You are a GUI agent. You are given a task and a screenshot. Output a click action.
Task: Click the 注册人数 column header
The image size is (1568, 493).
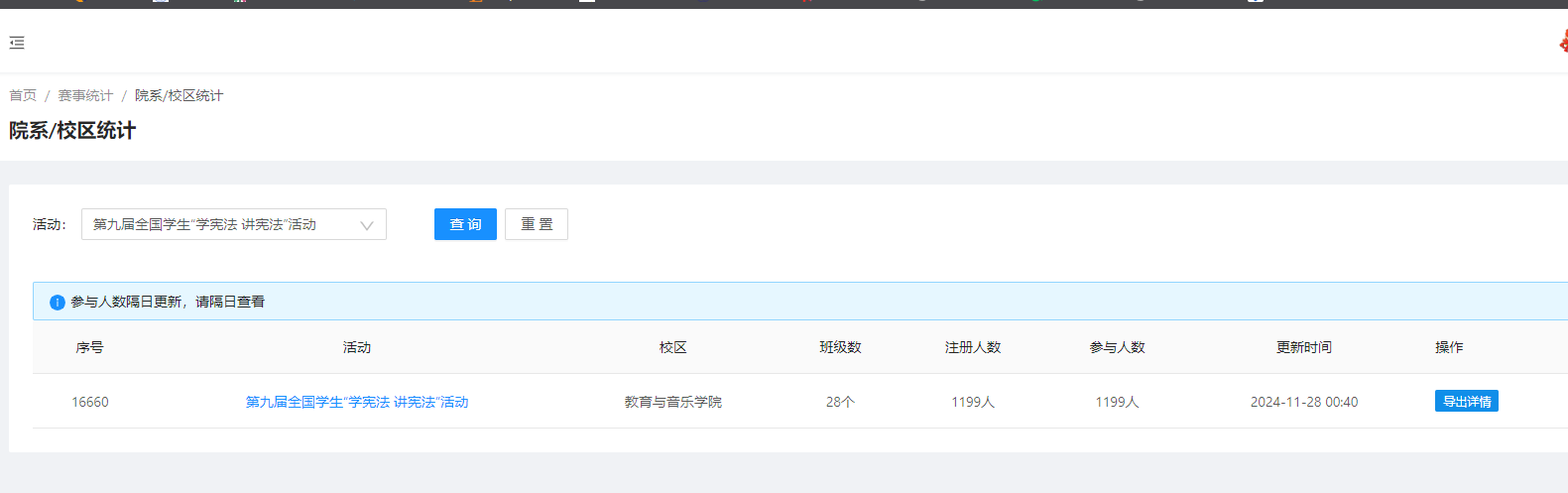point(973,347)
